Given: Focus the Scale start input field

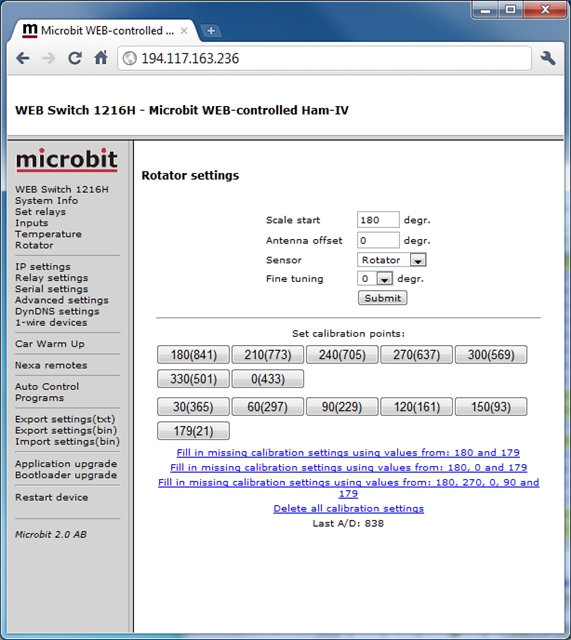Looking at the screenshot, I should click(378, 220).
